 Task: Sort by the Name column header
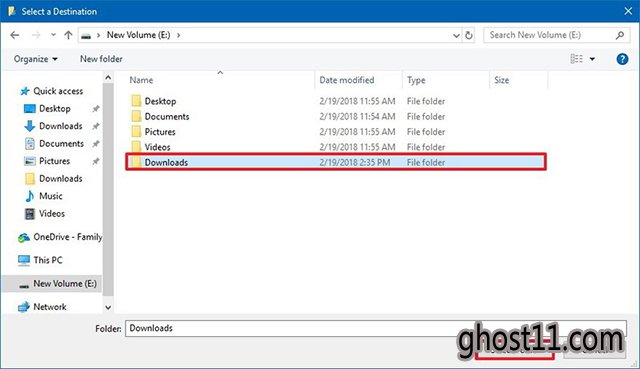141,80
